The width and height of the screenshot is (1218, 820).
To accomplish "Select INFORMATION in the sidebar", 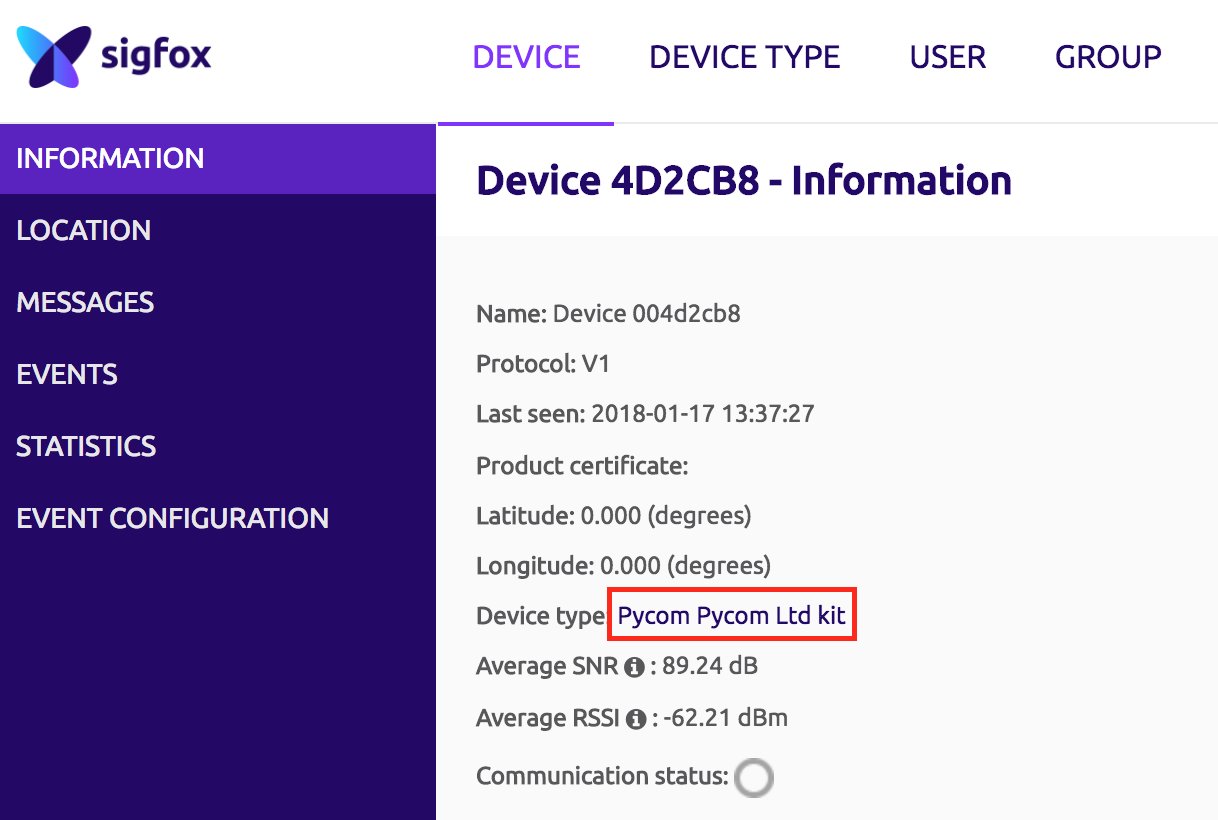I will (x=110, y=158).
